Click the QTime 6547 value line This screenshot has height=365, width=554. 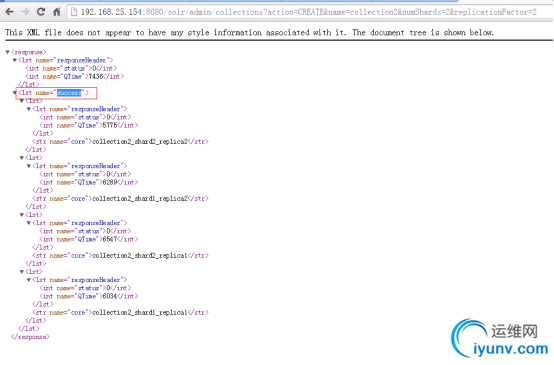(89, 239)
